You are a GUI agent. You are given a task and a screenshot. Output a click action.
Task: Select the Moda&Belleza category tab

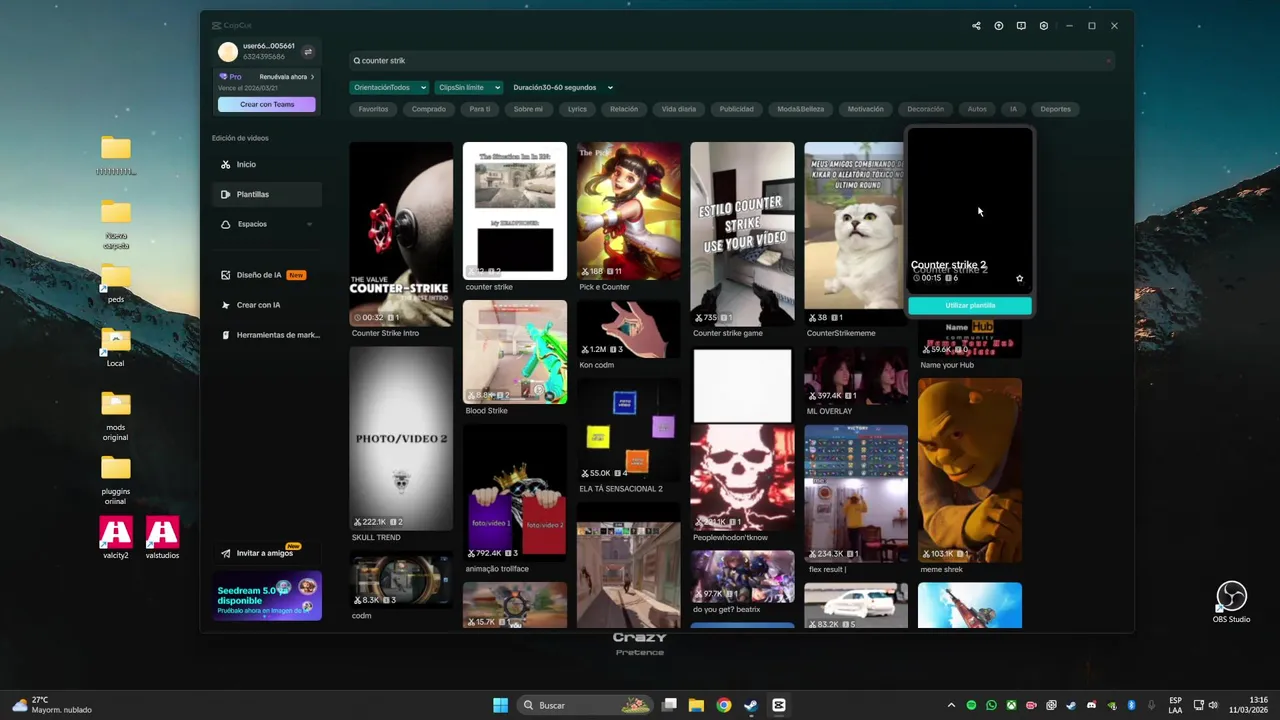point(801,109)
